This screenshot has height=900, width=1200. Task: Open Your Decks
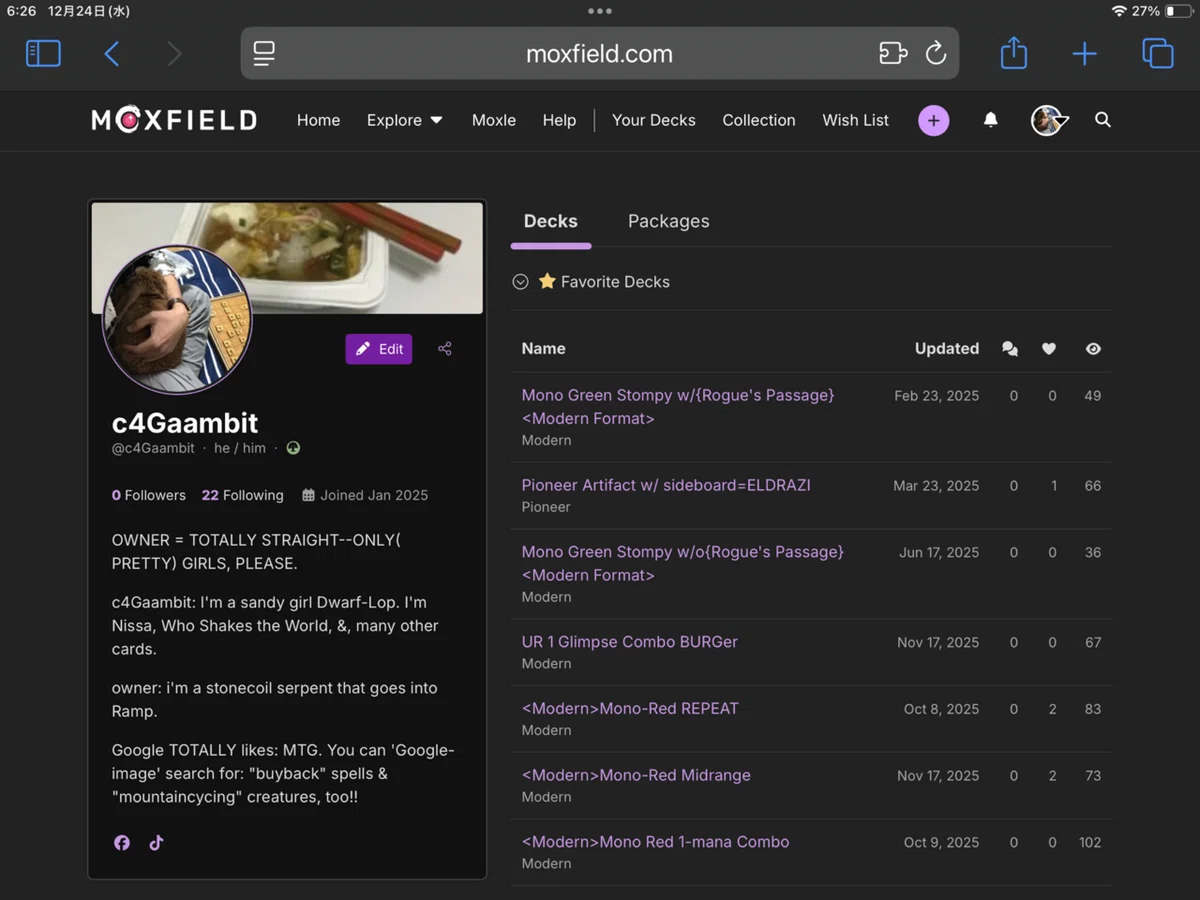click(x=653, y=120)
